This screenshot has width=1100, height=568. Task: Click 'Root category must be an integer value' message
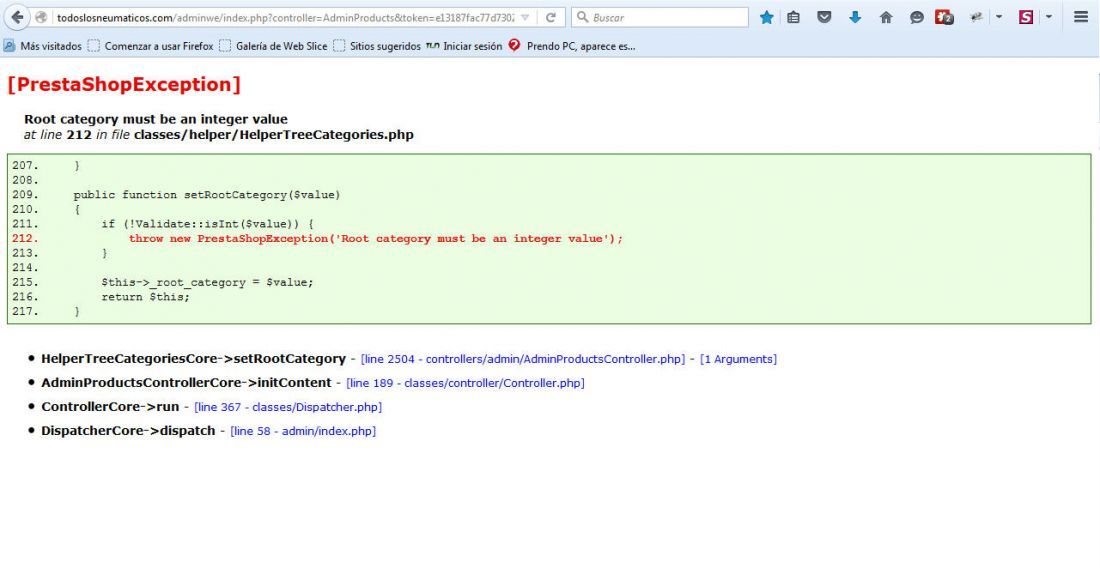tap(156, 119)
